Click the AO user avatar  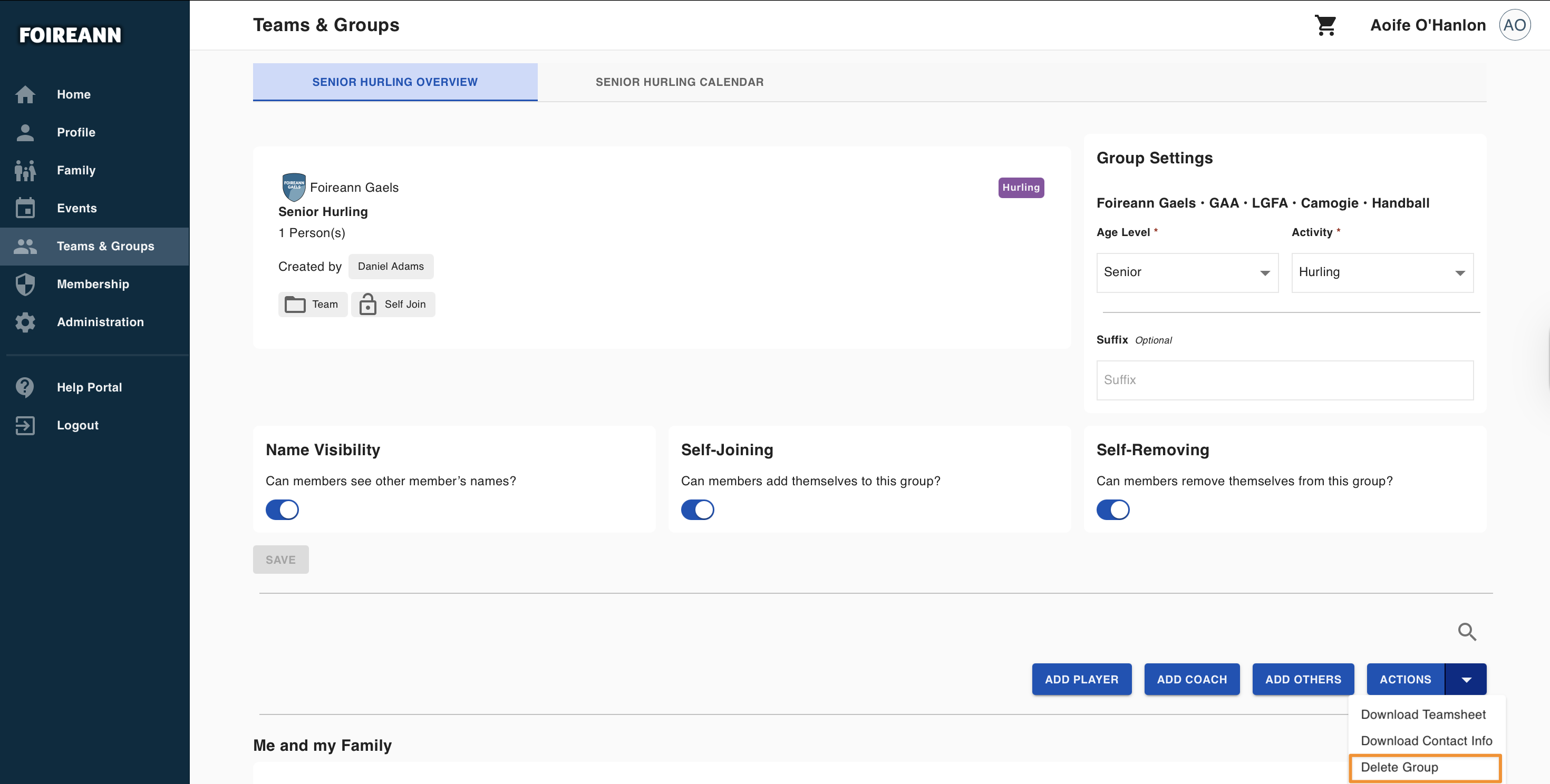[x=1515, y=25]
